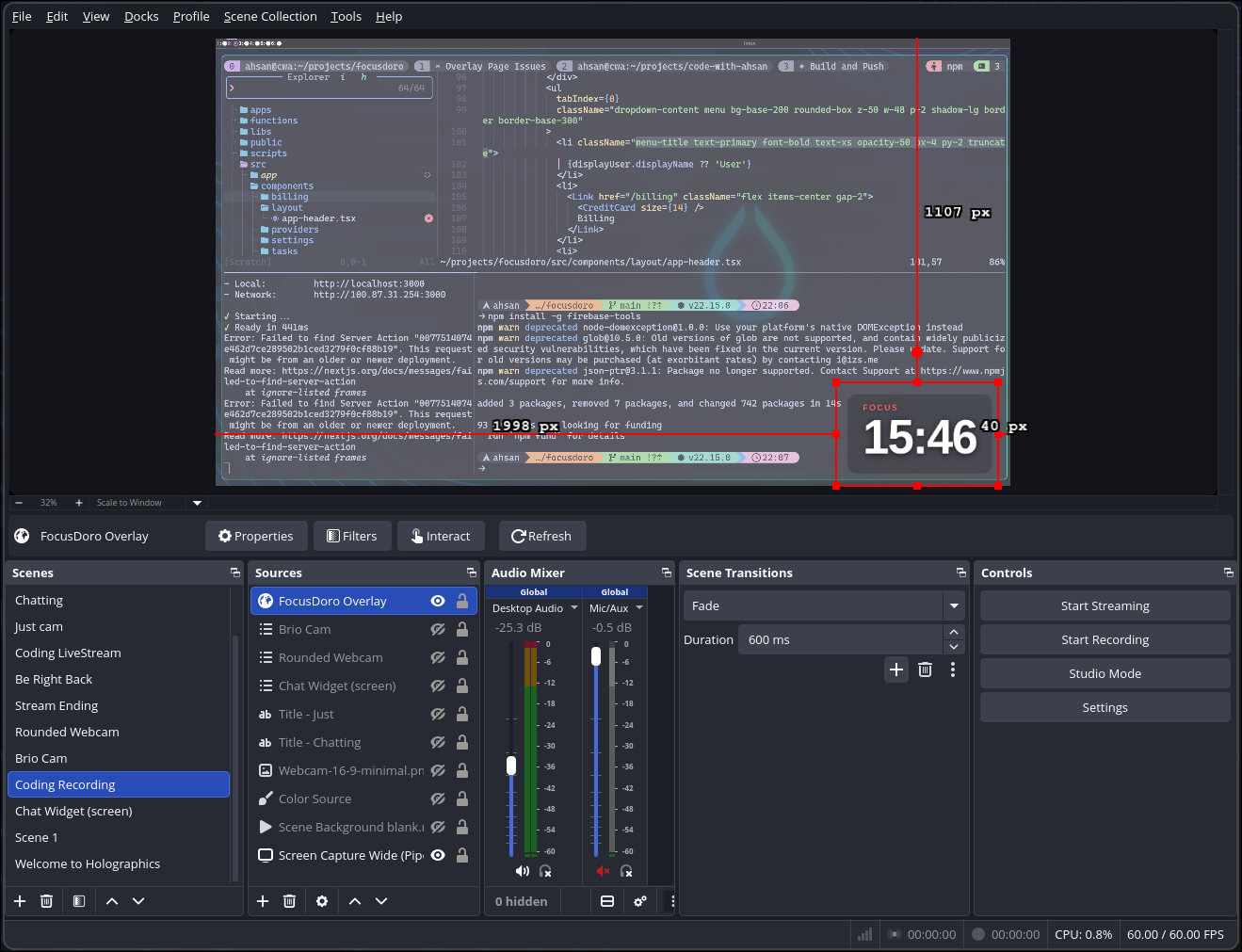Open the Fade transition dropdown
The image size is (1242, 952).
click(x=954, y=605)
